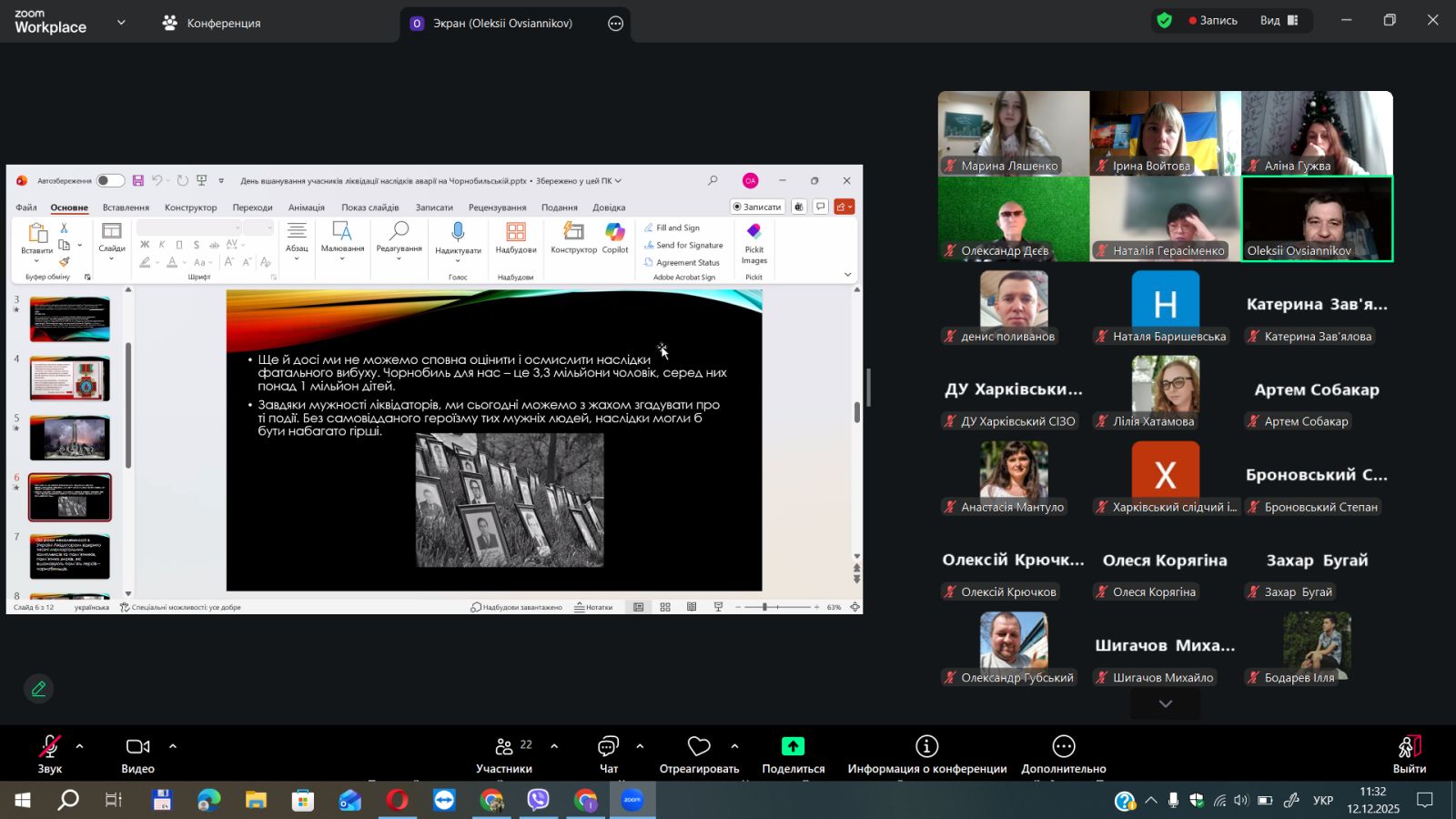Expand video options arrow next to Видео
This screenshot has height=819, width=1456.
(x=173, y=746)
